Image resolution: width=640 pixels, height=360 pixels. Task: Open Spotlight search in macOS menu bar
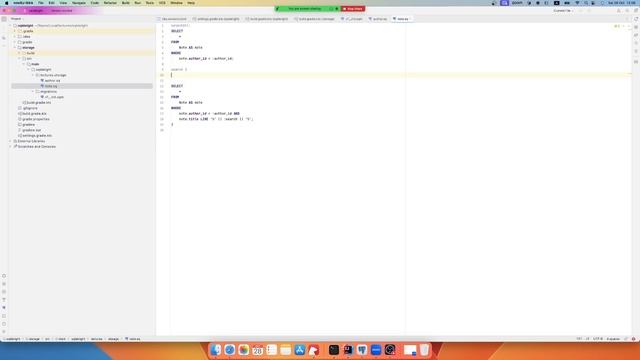click(x=586, y=3)
